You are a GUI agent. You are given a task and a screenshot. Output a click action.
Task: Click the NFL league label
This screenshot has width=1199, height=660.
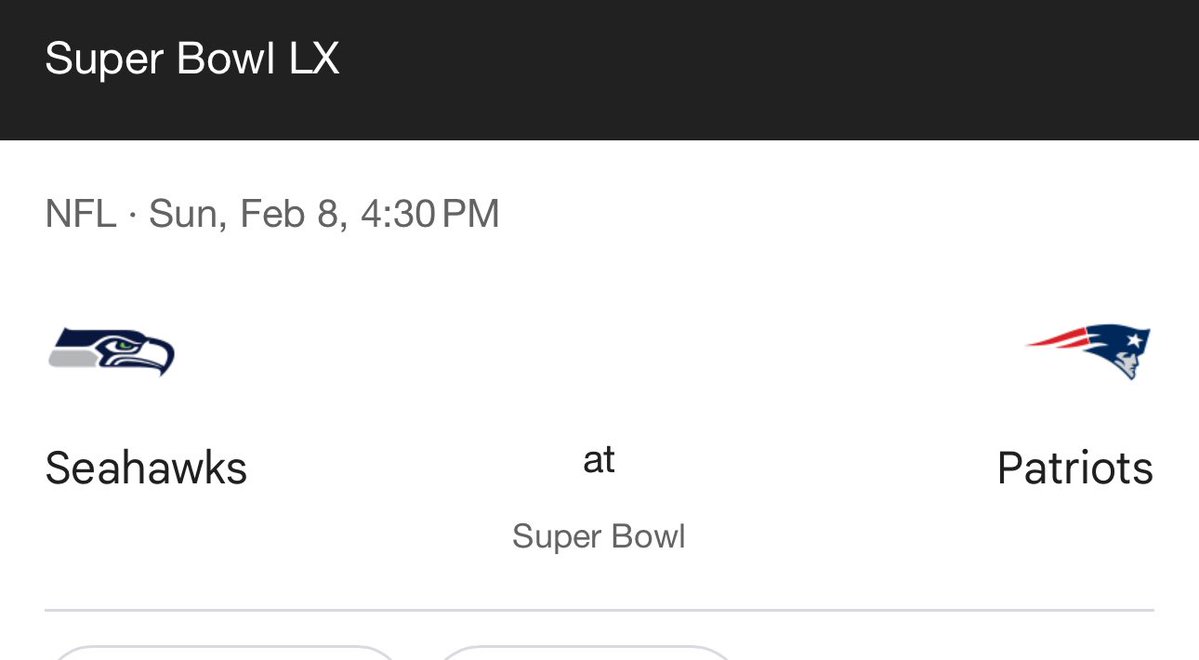(x=80, y=214)
